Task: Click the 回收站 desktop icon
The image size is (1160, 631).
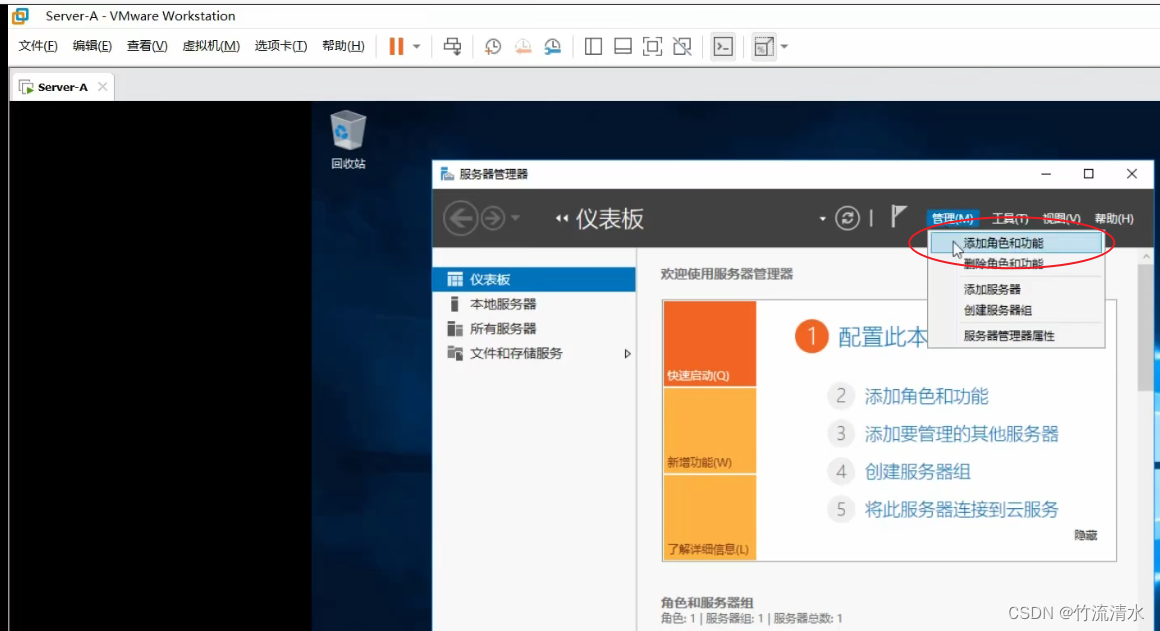Action: (x=348, y=139)
